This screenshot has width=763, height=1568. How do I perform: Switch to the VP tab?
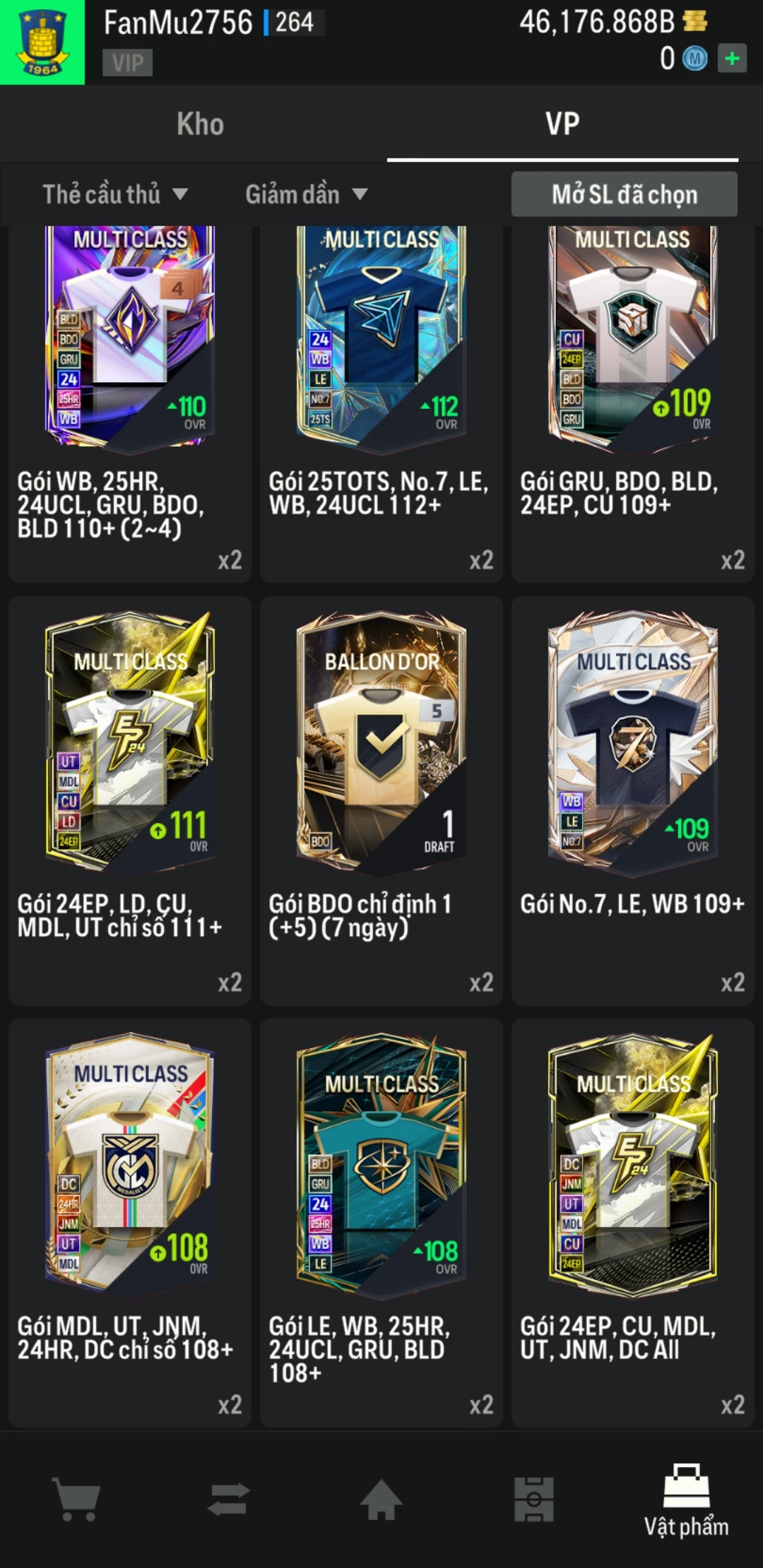coord(562,124)
